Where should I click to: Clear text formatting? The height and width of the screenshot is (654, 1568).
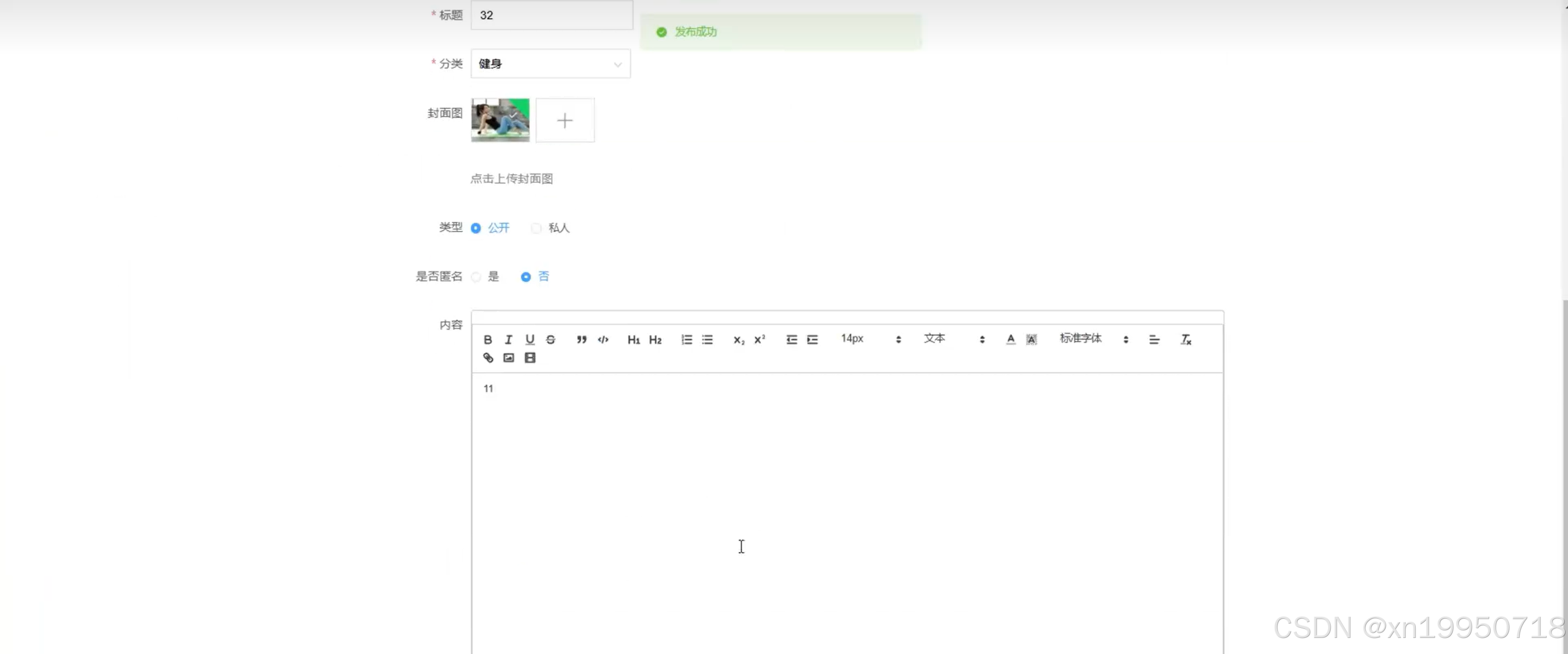coord(1186,339)
